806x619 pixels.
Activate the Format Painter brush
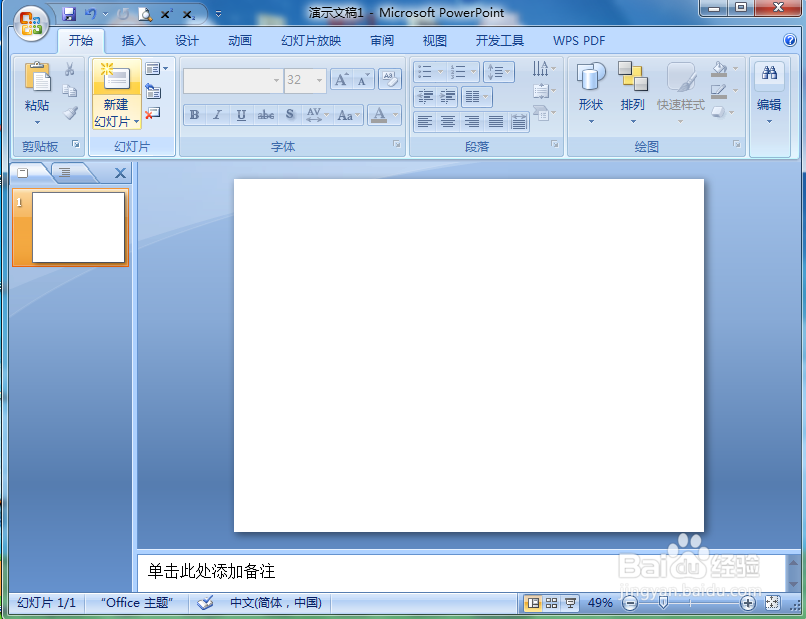[x=70, y=113]
